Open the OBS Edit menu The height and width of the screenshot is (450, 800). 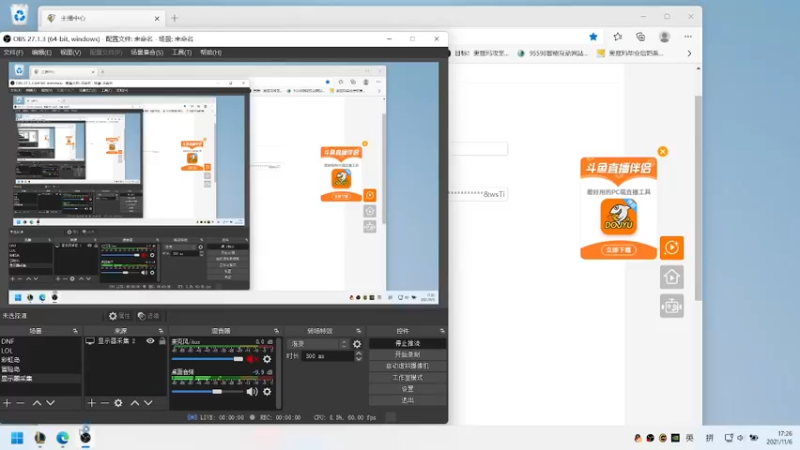coord(41,53)
